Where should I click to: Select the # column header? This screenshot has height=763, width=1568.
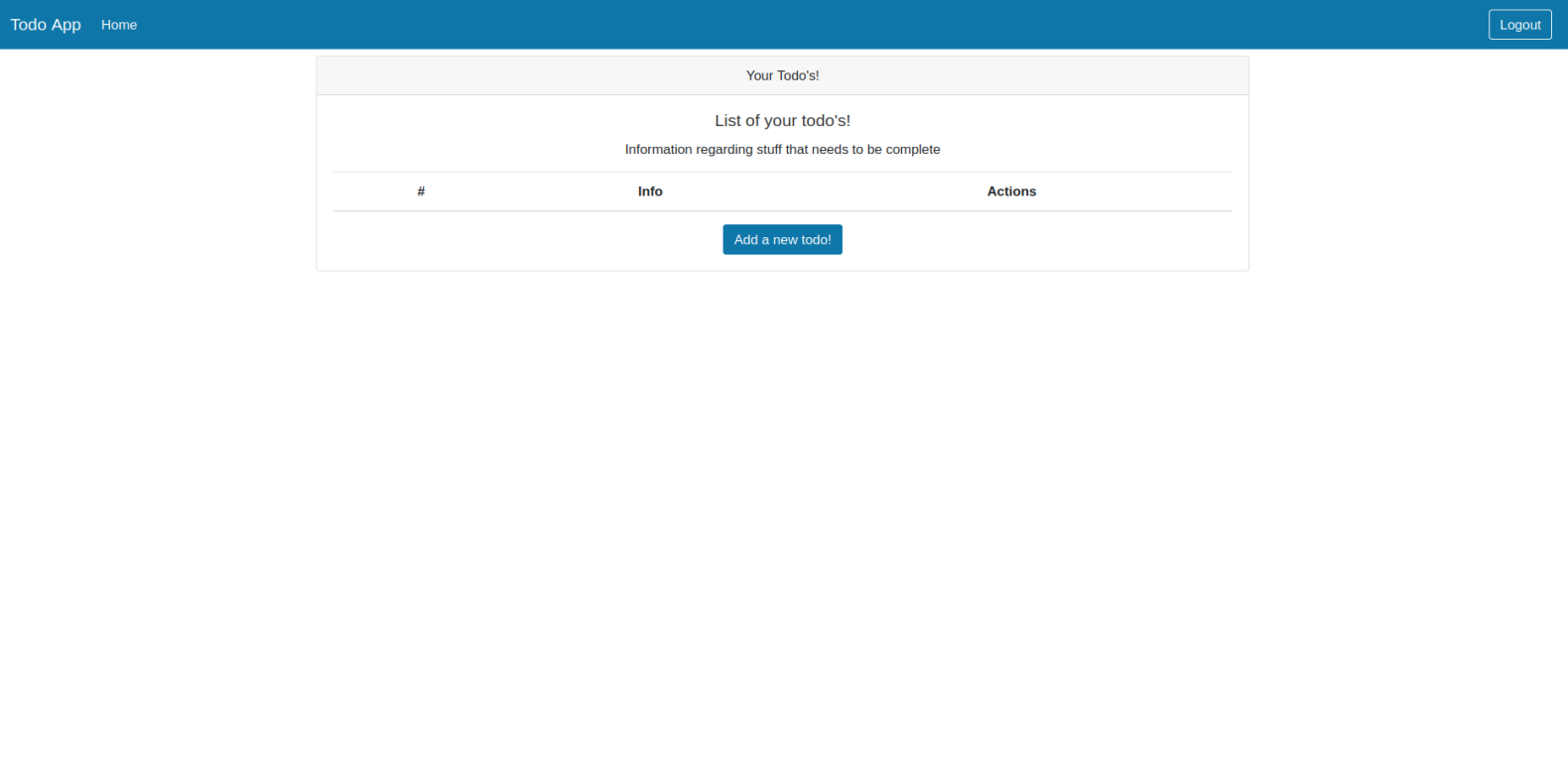(421, 191)
